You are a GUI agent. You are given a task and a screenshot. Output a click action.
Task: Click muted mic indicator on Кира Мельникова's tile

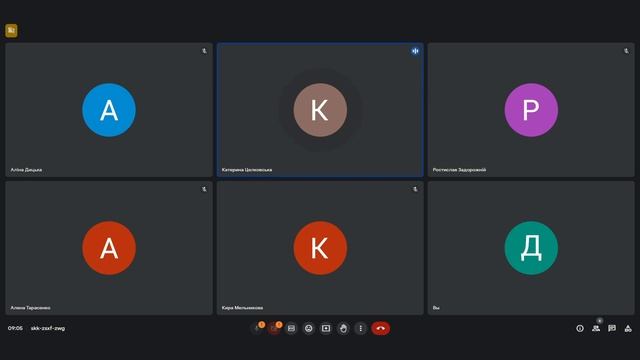click(415, 189)
